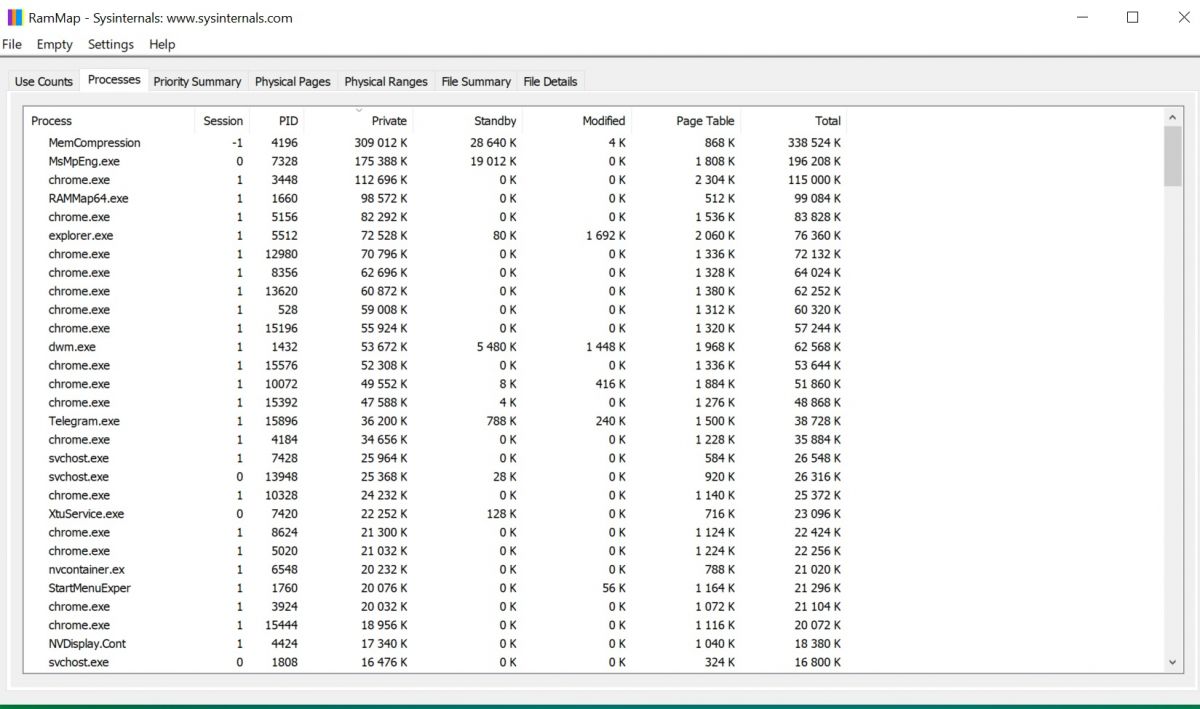1200x709 pixels.
Task: Sort by the Session column header
Action: [x=222, y=121]
